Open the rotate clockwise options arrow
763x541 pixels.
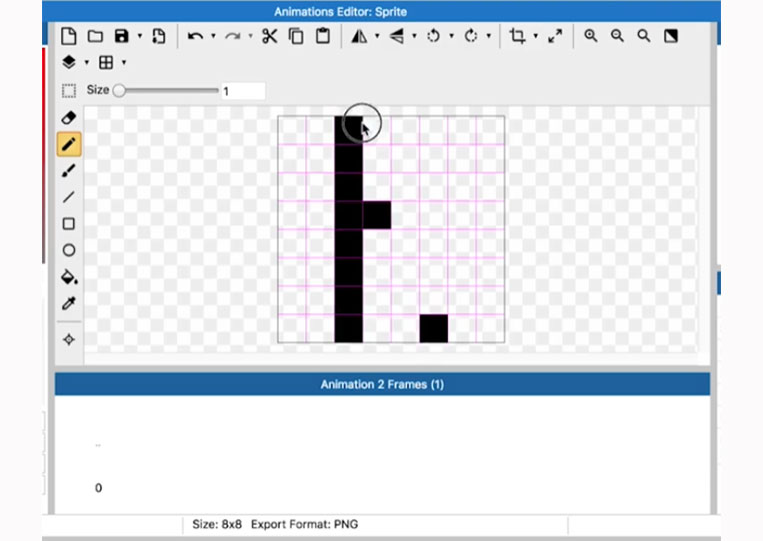click(489, 36)
